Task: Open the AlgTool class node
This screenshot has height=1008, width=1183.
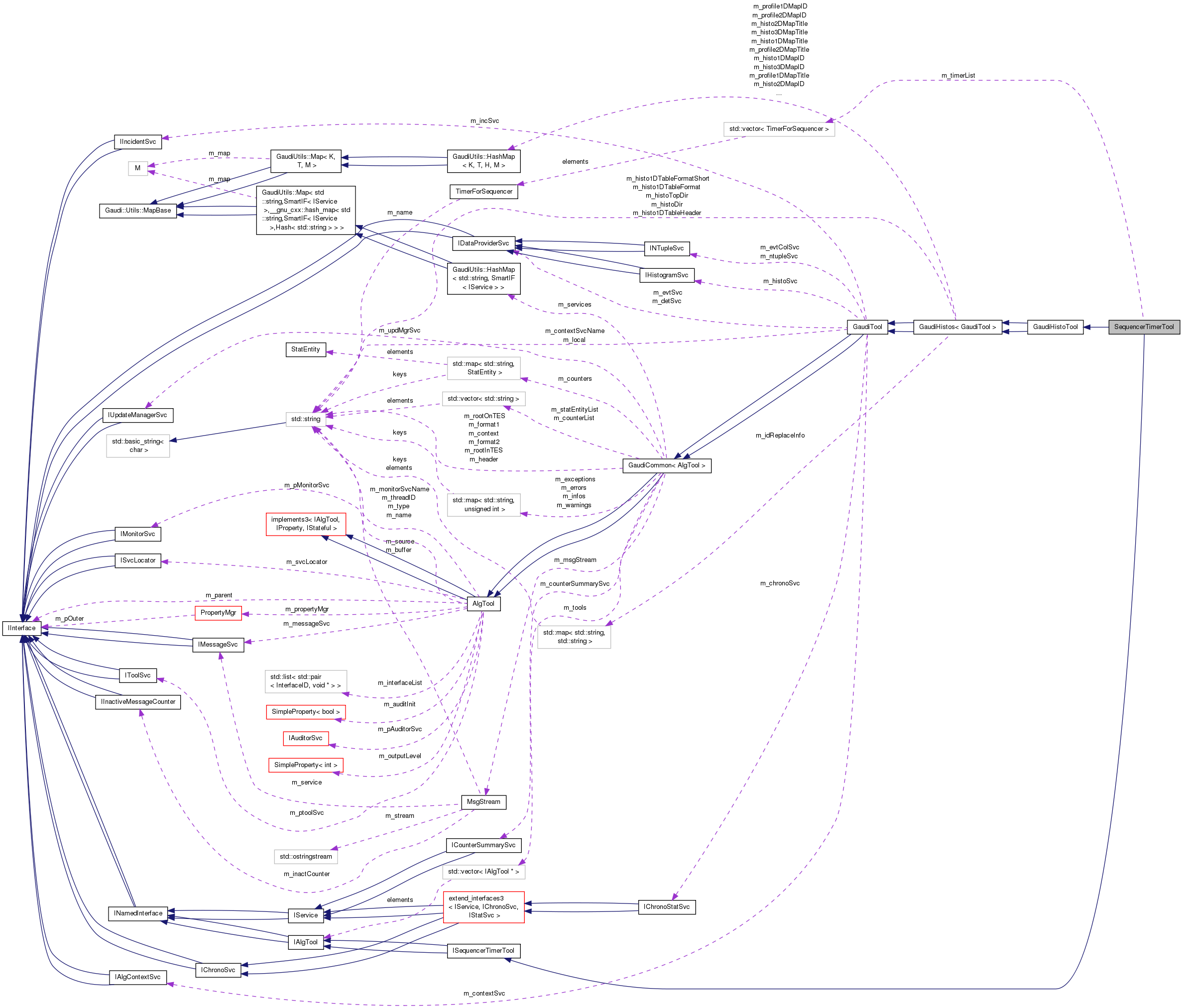Action: click(483, 603)
